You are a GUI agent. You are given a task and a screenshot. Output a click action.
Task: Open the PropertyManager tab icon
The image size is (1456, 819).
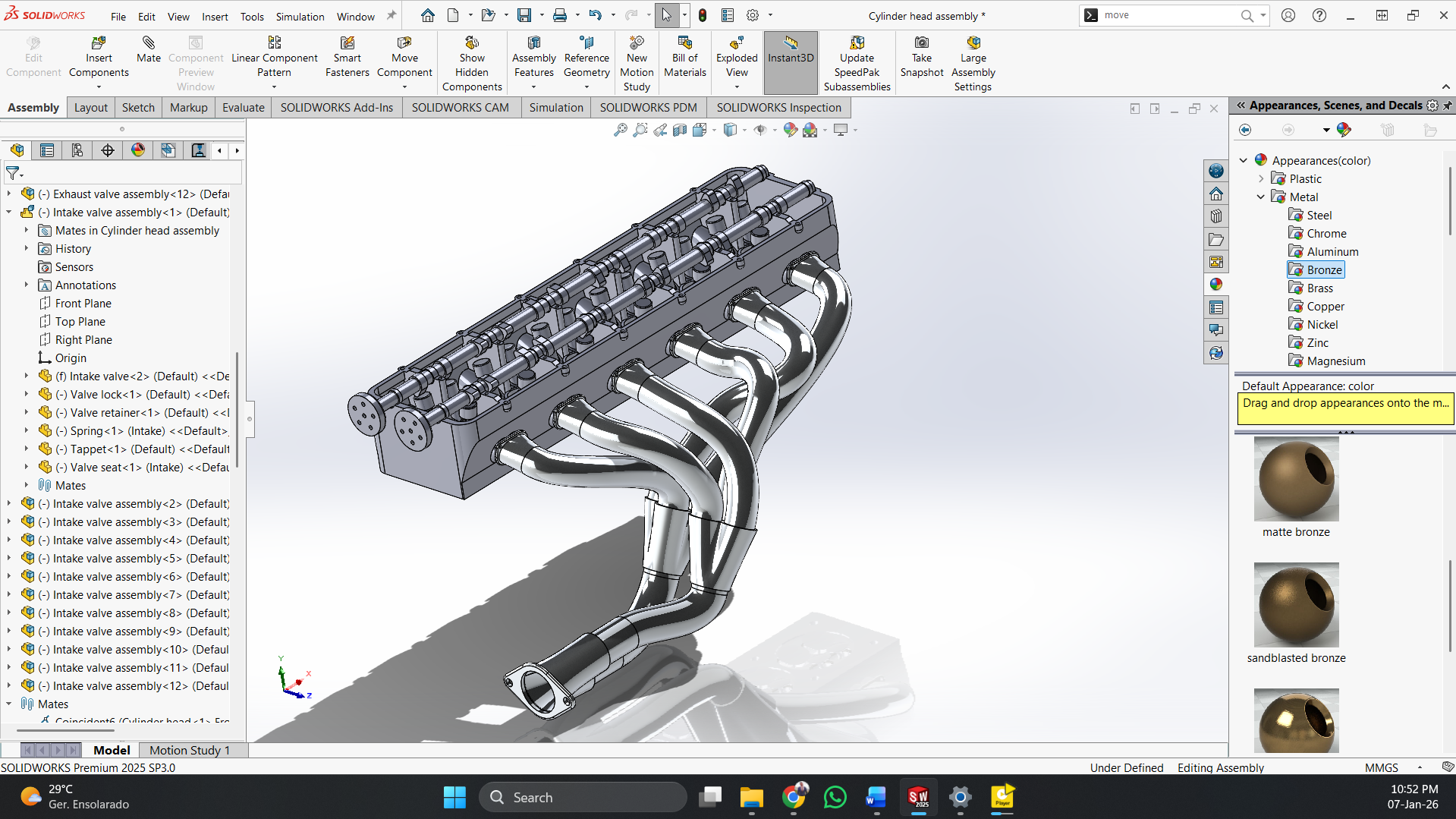(x=47, y=150)
